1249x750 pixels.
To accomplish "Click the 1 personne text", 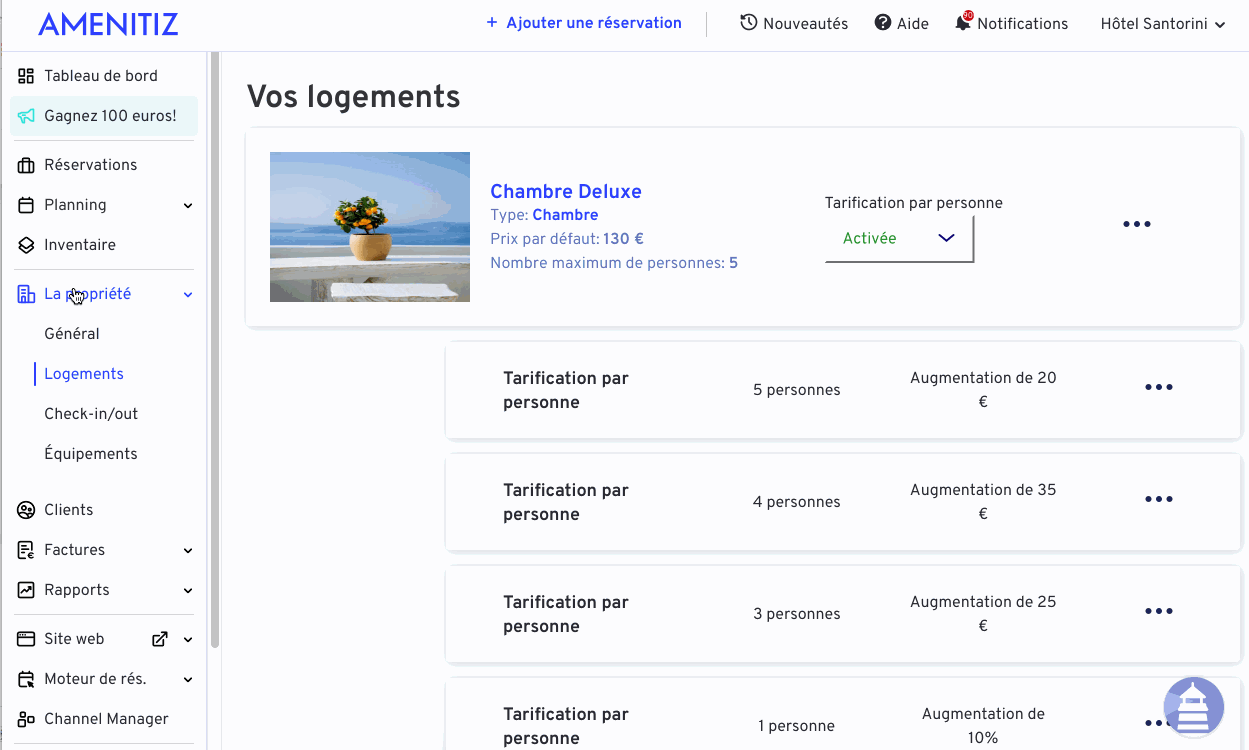I will (797, 726).
